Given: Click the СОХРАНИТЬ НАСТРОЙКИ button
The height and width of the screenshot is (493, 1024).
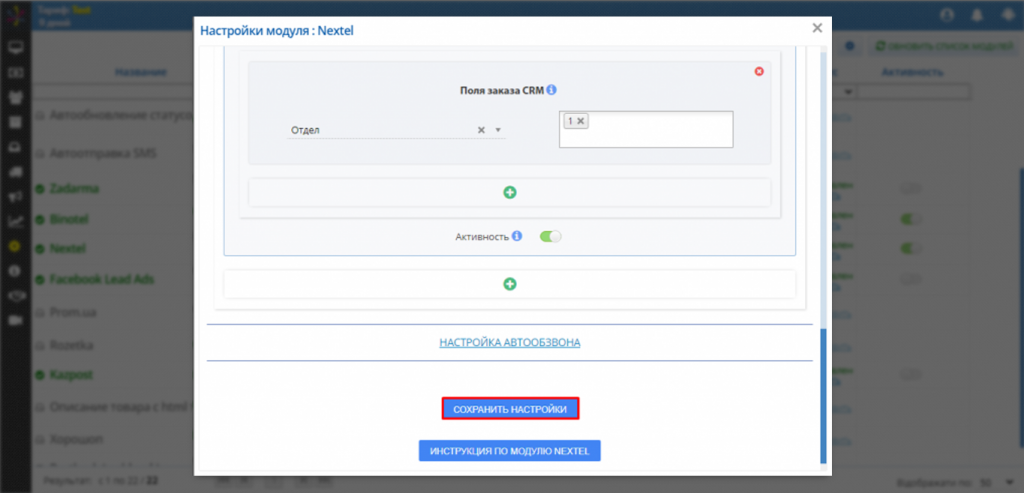Looking at the screenshot, I should click(x=510, y=409).
